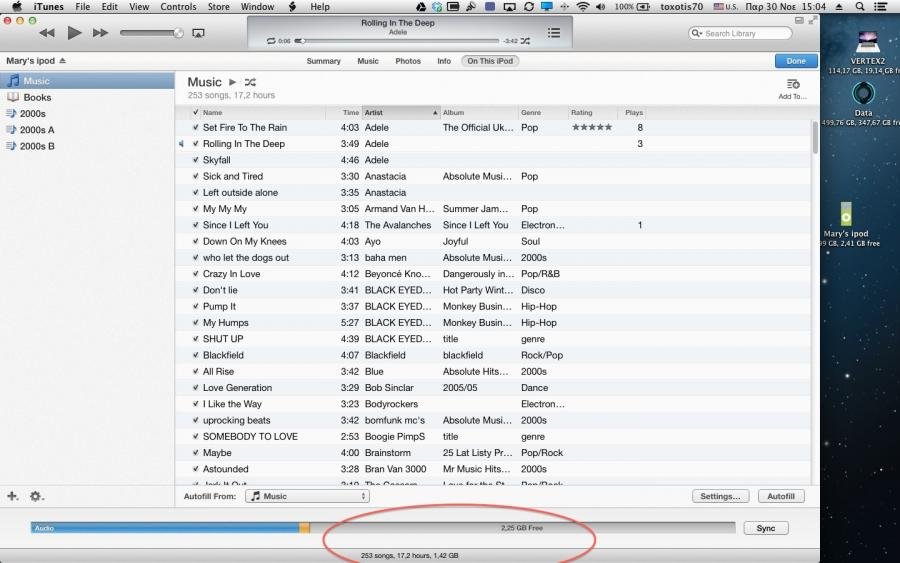
Task: Click the speaker now-playing icon beside Rolling In The Deep
Action: [x=181, y=144]
